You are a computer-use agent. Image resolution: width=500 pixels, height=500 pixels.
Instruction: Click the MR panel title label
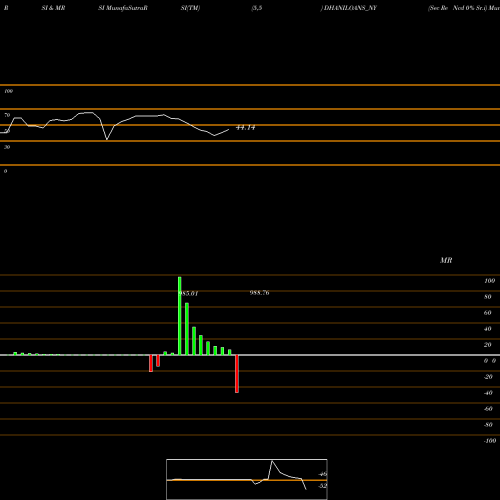pos(446,260)
